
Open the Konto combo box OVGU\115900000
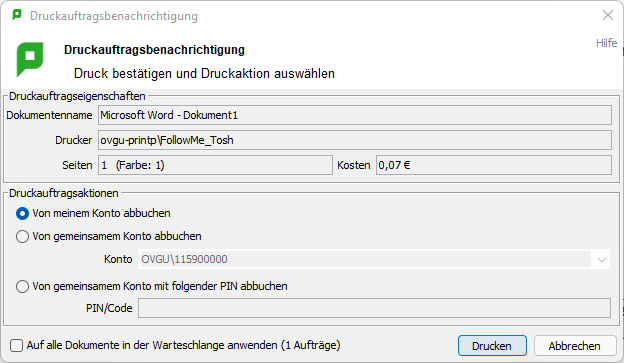click(374, 260)
